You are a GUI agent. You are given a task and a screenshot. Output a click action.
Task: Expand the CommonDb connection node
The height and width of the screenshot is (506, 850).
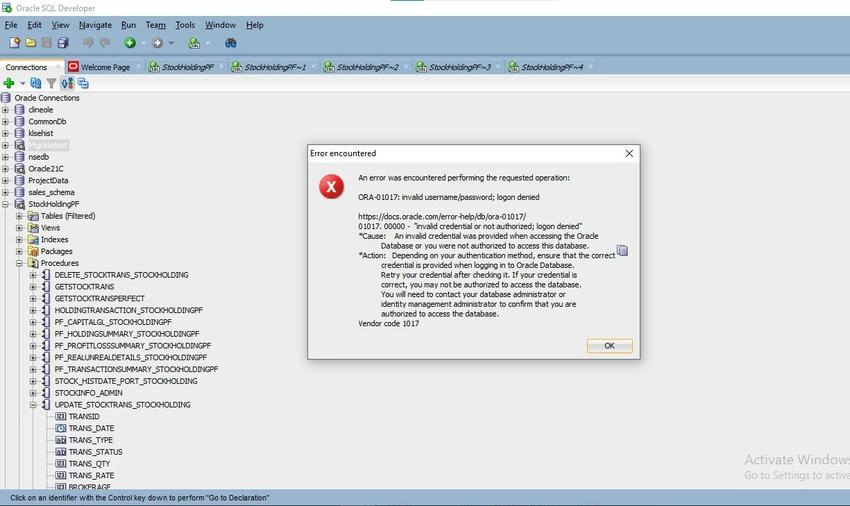point(5,121)
